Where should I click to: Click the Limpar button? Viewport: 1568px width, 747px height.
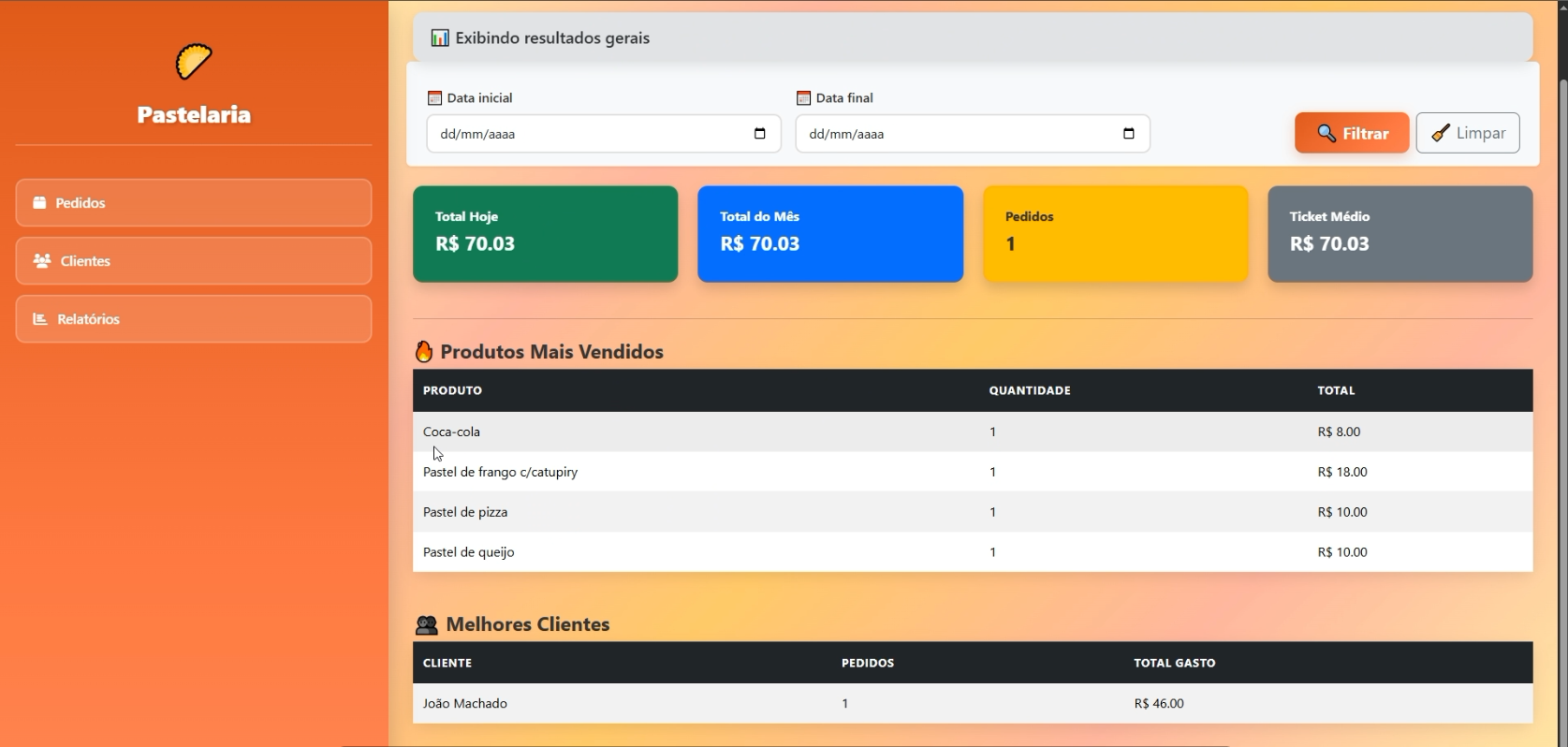(1468, 133)
